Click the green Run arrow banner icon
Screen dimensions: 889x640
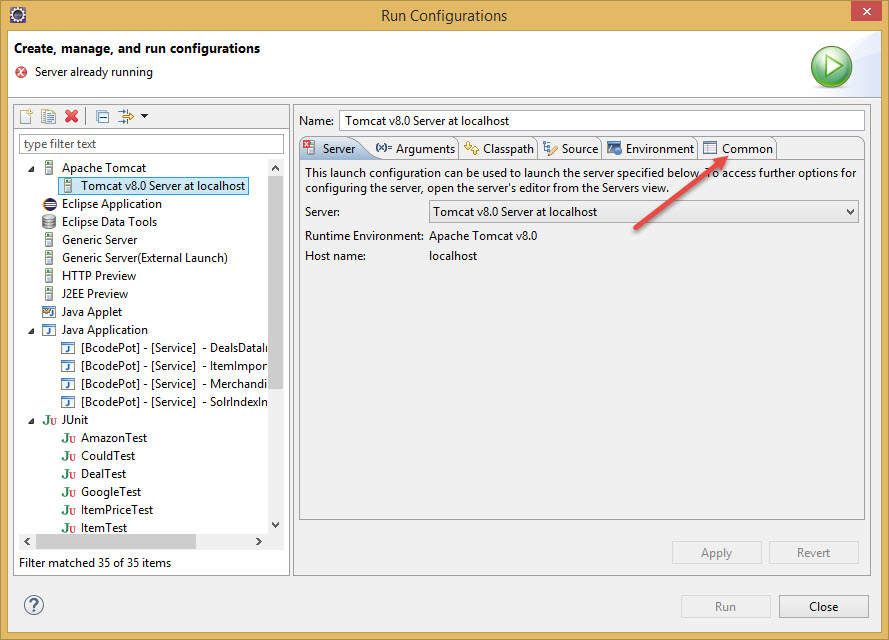point(831,66)
